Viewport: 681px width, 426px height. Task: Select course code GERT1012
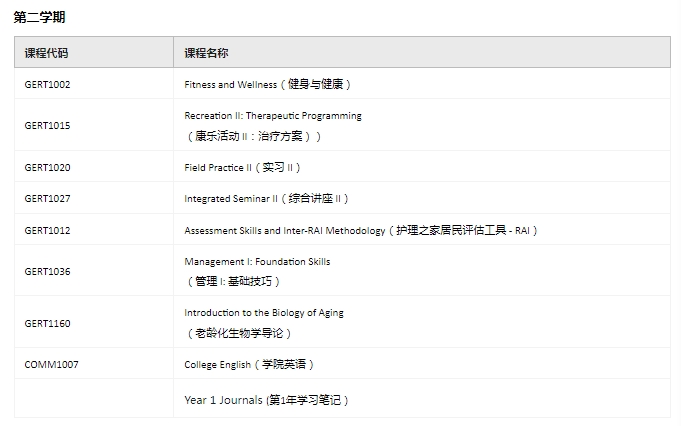tap(48, 231)
